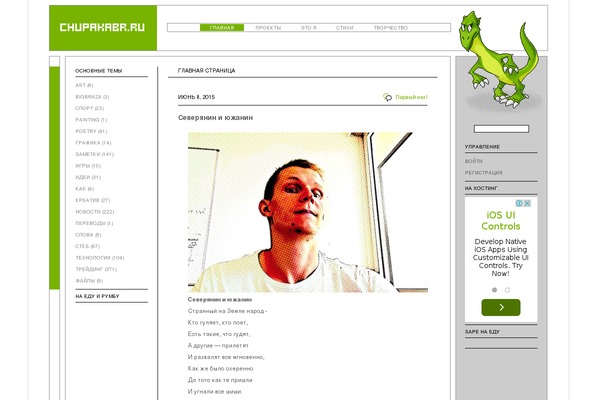Image resolution: width=600 pixels, height=400 pixels.
Task: Open the СТИХИ navigation tab
Action: (x=344, y=28)
